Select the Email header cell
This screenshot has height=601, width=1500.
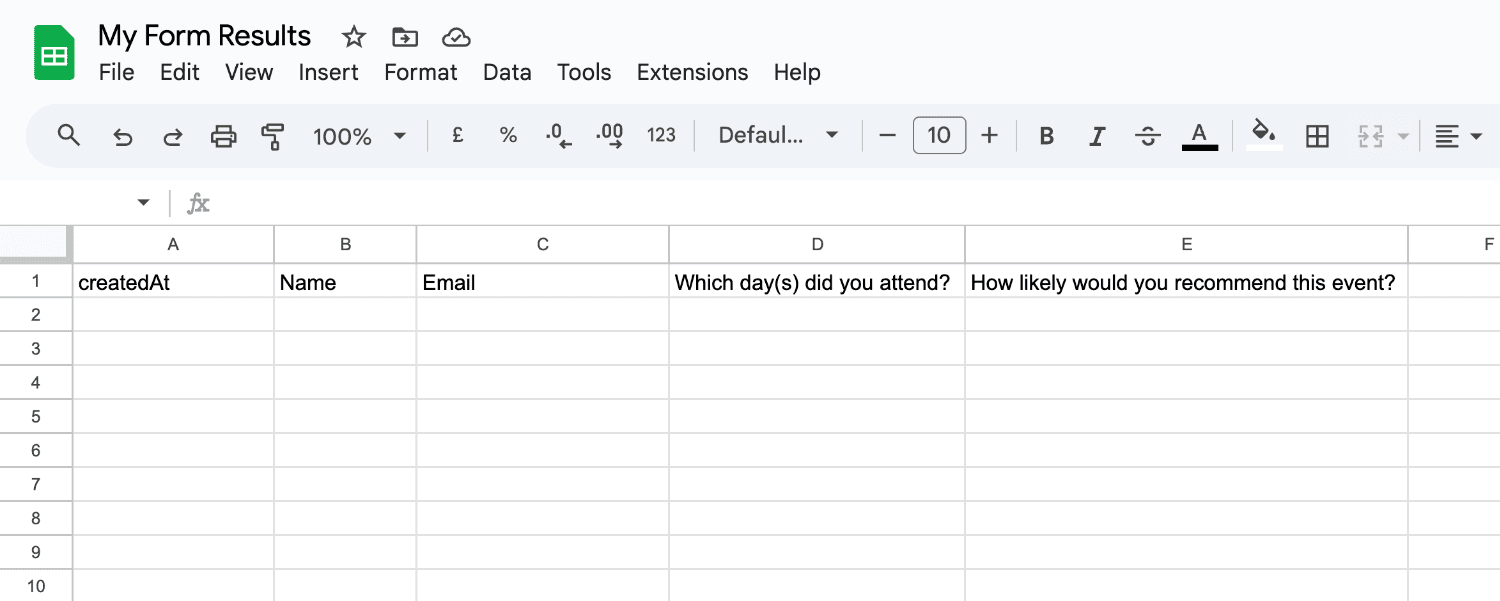pyautogui.click(x=543, y=282)
